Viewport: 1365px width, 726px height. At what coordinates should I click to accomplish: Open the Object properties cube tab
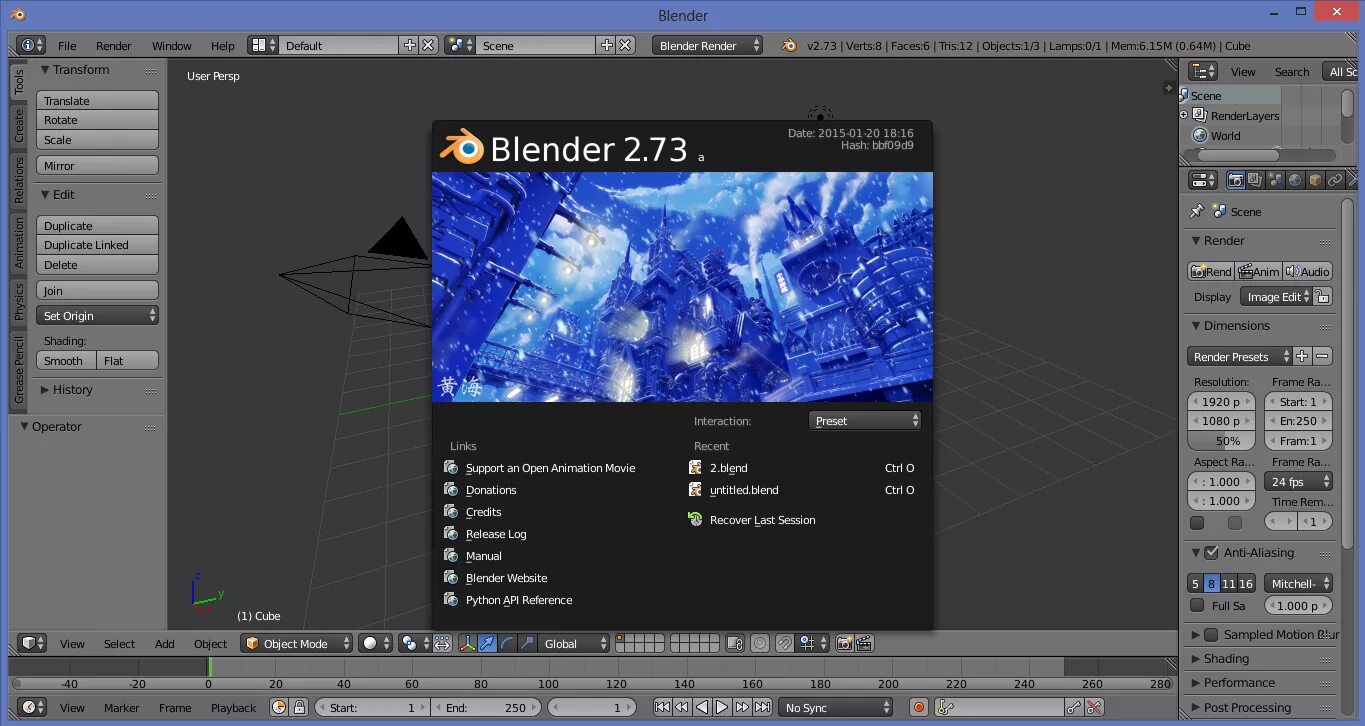(1315, 180)
